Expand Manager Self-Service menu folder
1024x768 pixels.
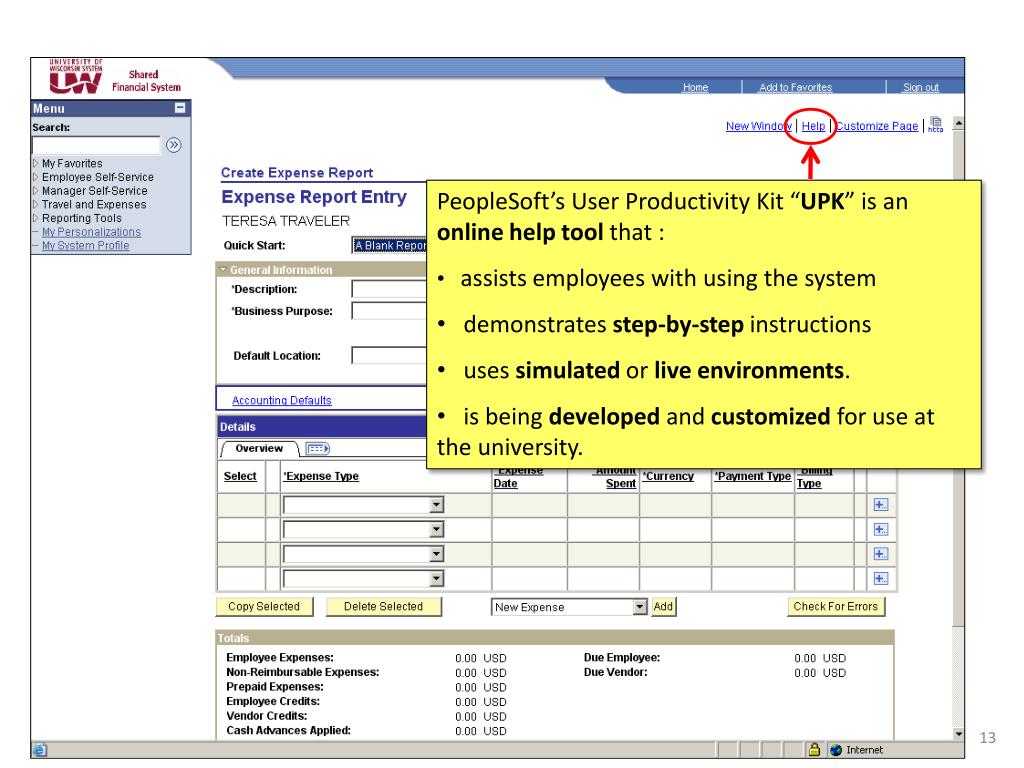35,191
